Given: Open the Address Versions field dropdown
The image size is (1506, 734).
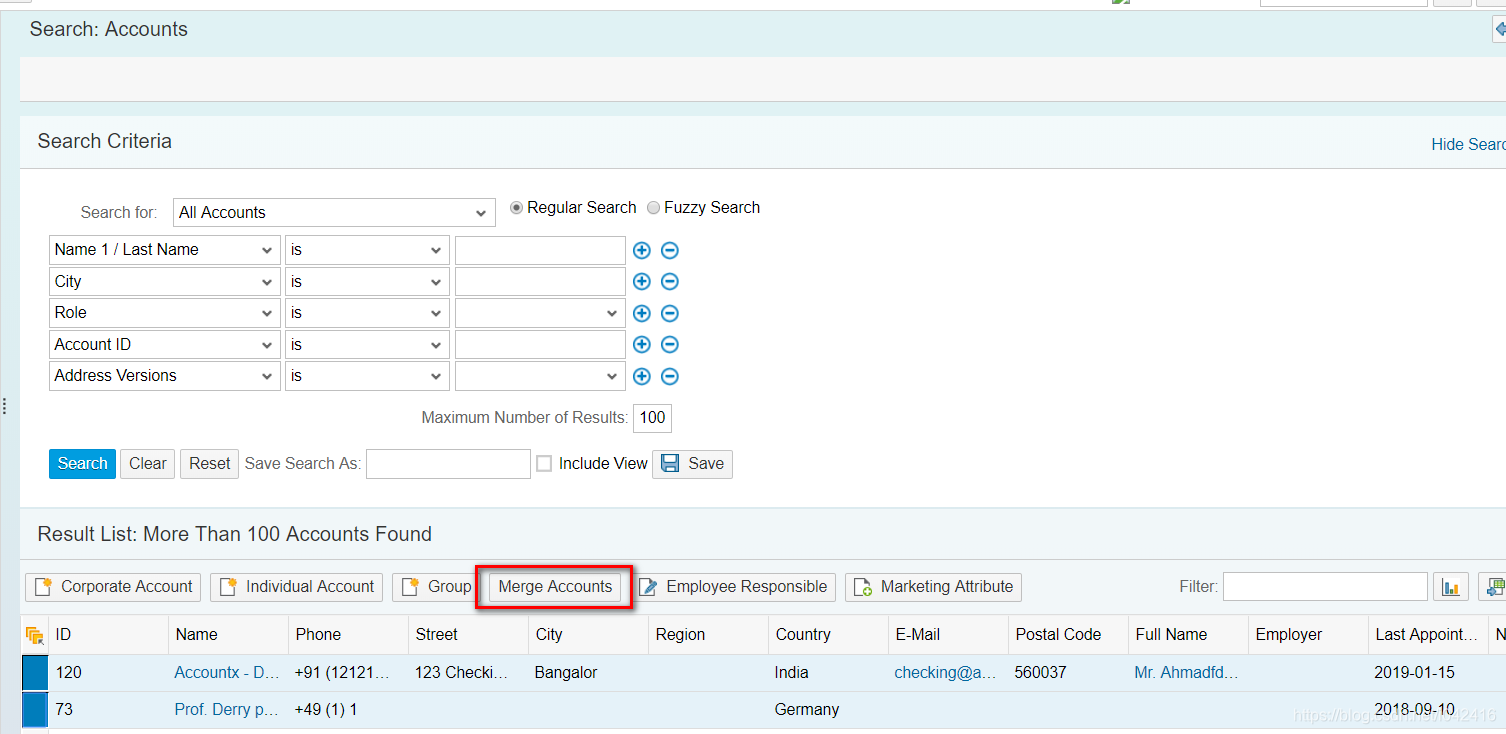Looking at the screenshot, I should pos(165,376).
